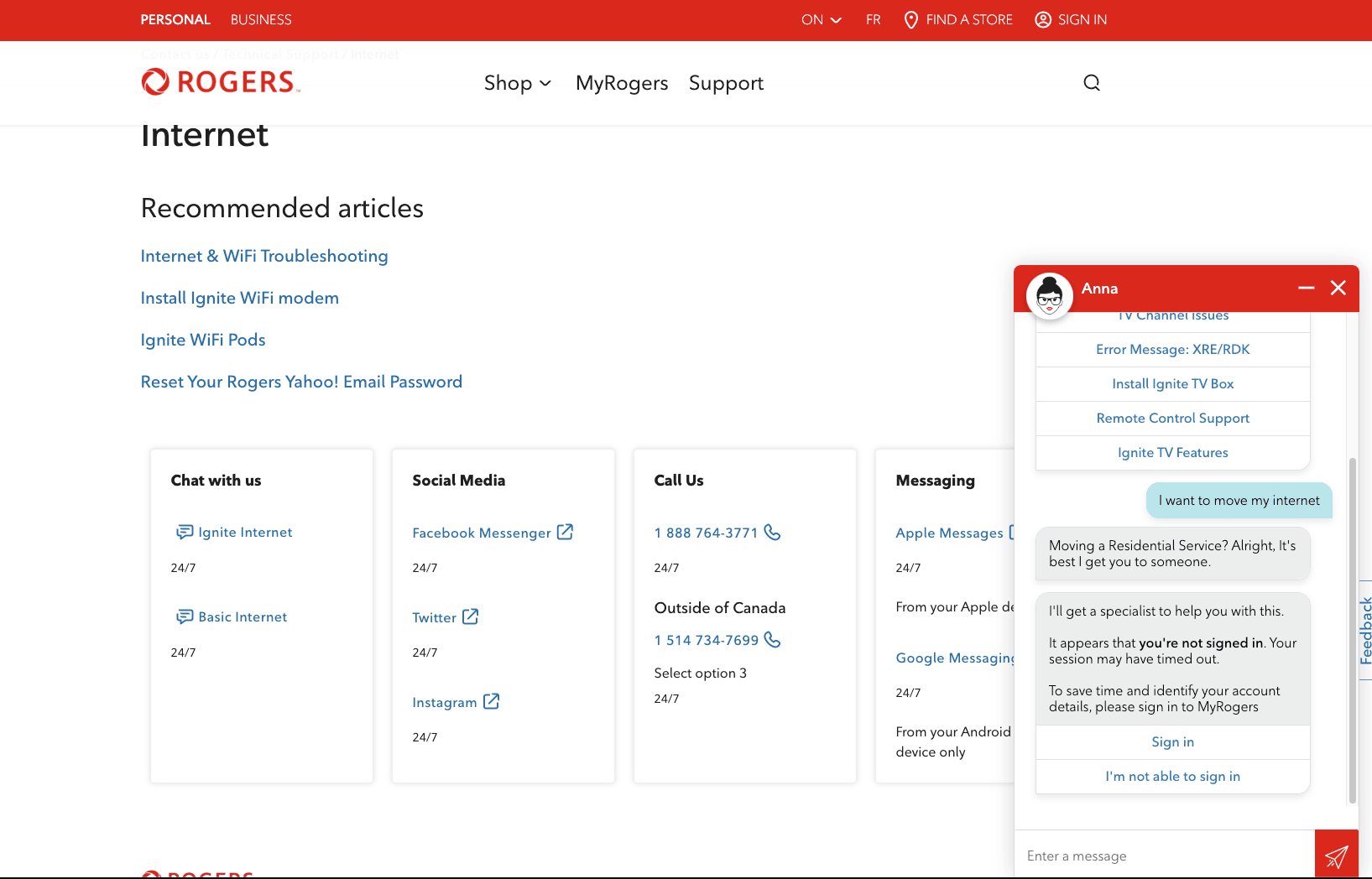Select 'I'm not able to sign in'
The height and width of the screenshot is (879, 1372).
(1172, 777)
